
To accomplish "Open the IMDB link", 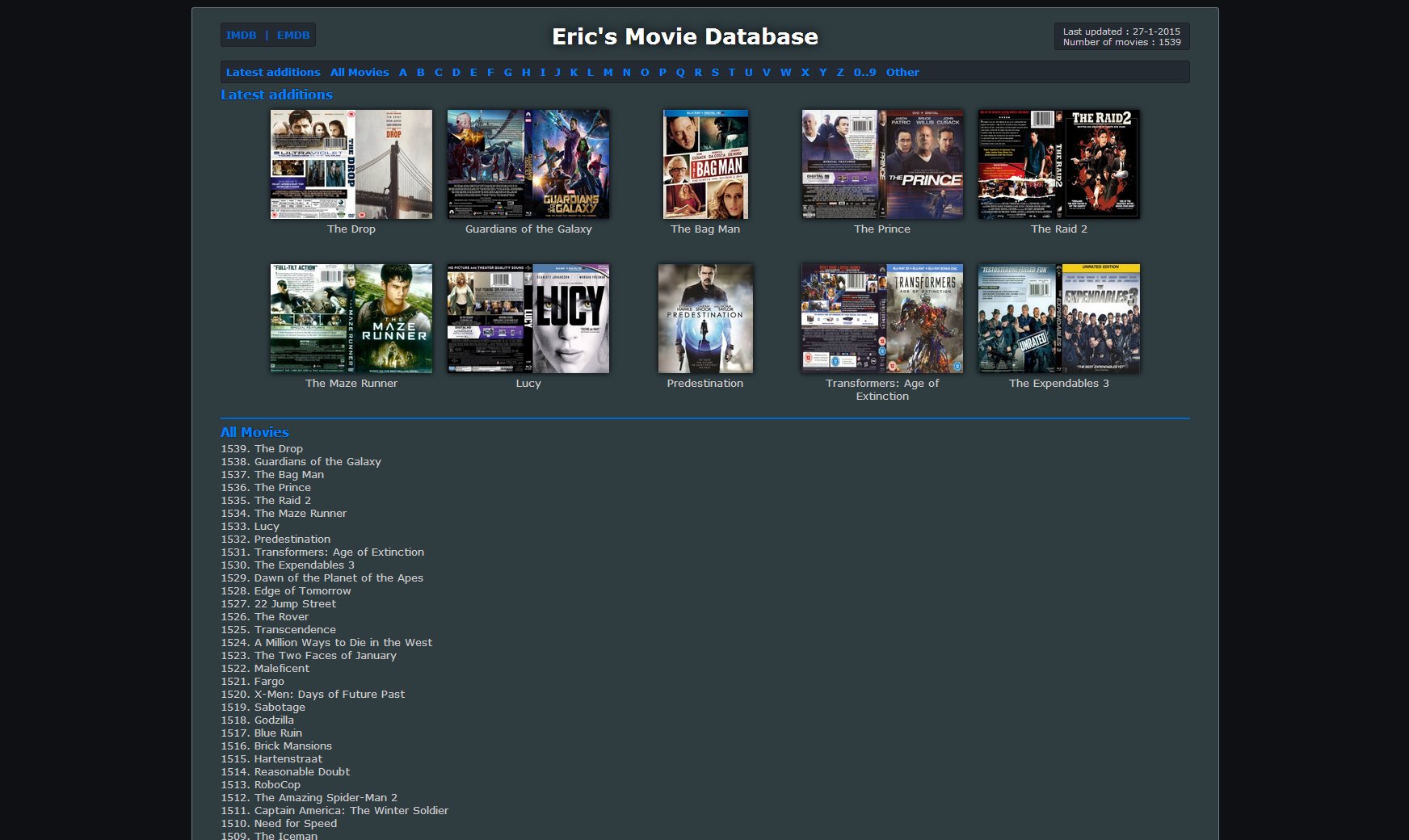I will (241, 36).
